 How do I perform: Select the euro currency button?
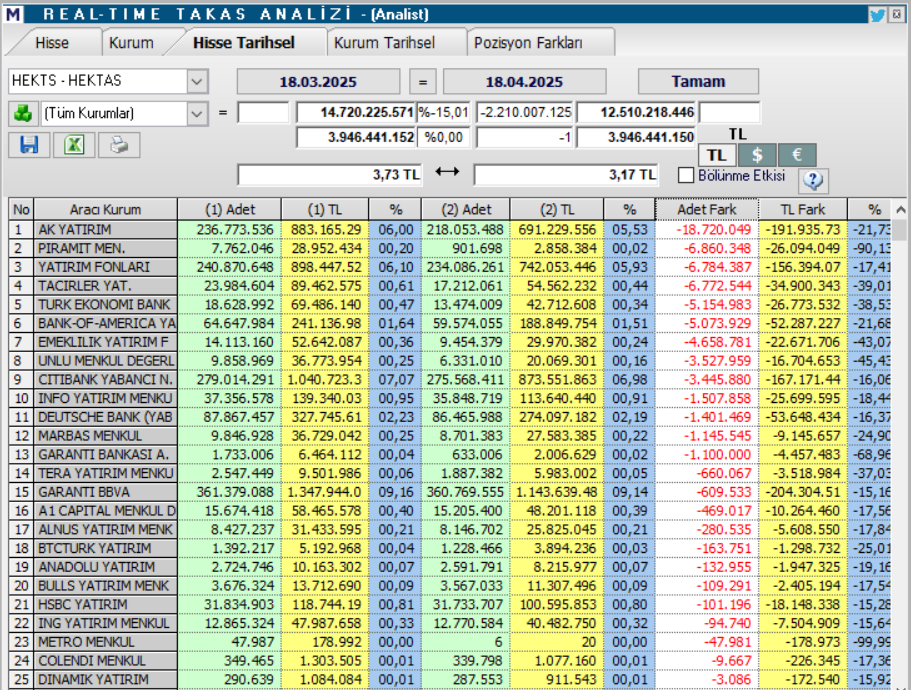click(797, 155)
